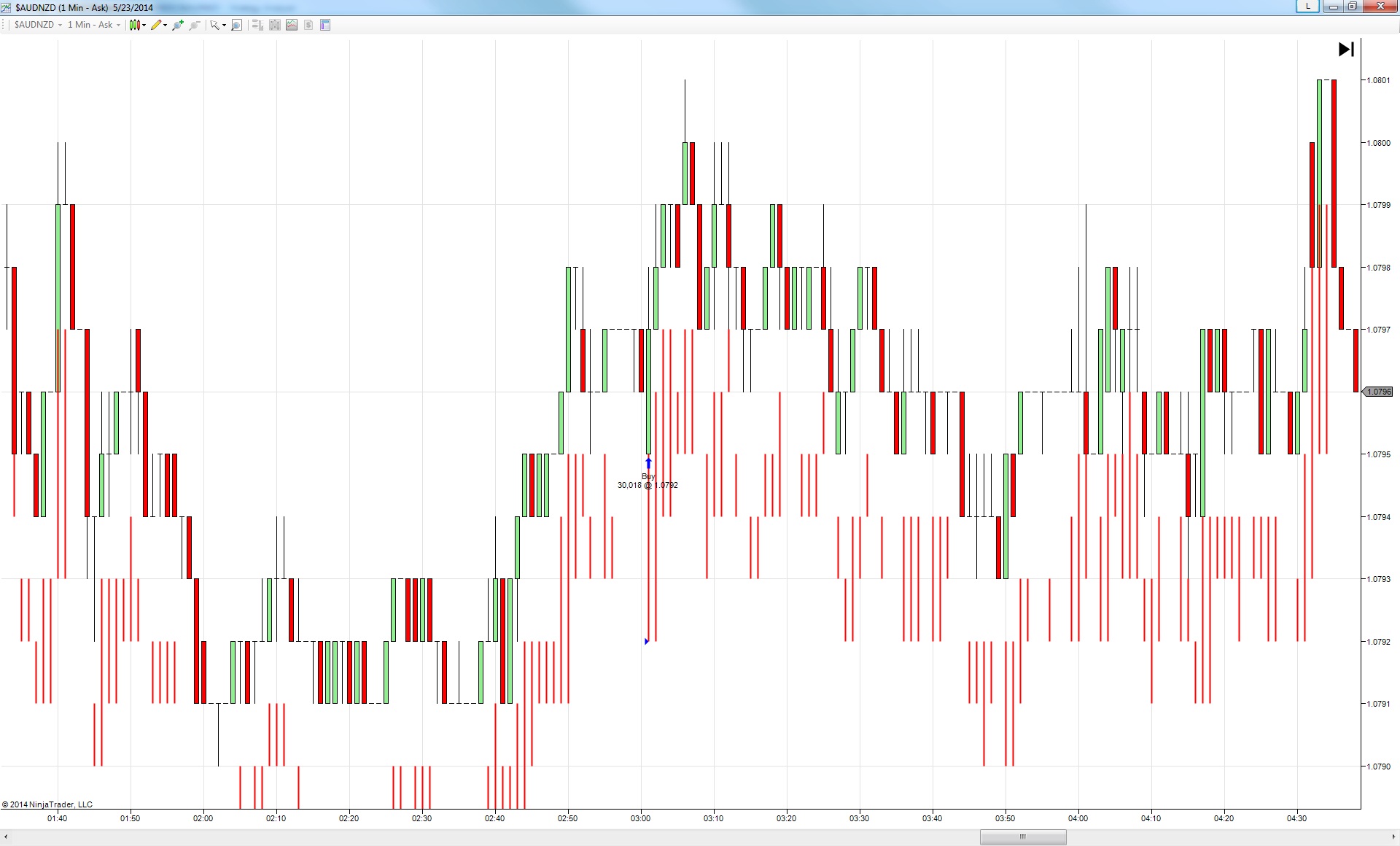Viewport: 1400px width, 846px height.
Task: Open the Indicators chart icon
Action: 292,25
